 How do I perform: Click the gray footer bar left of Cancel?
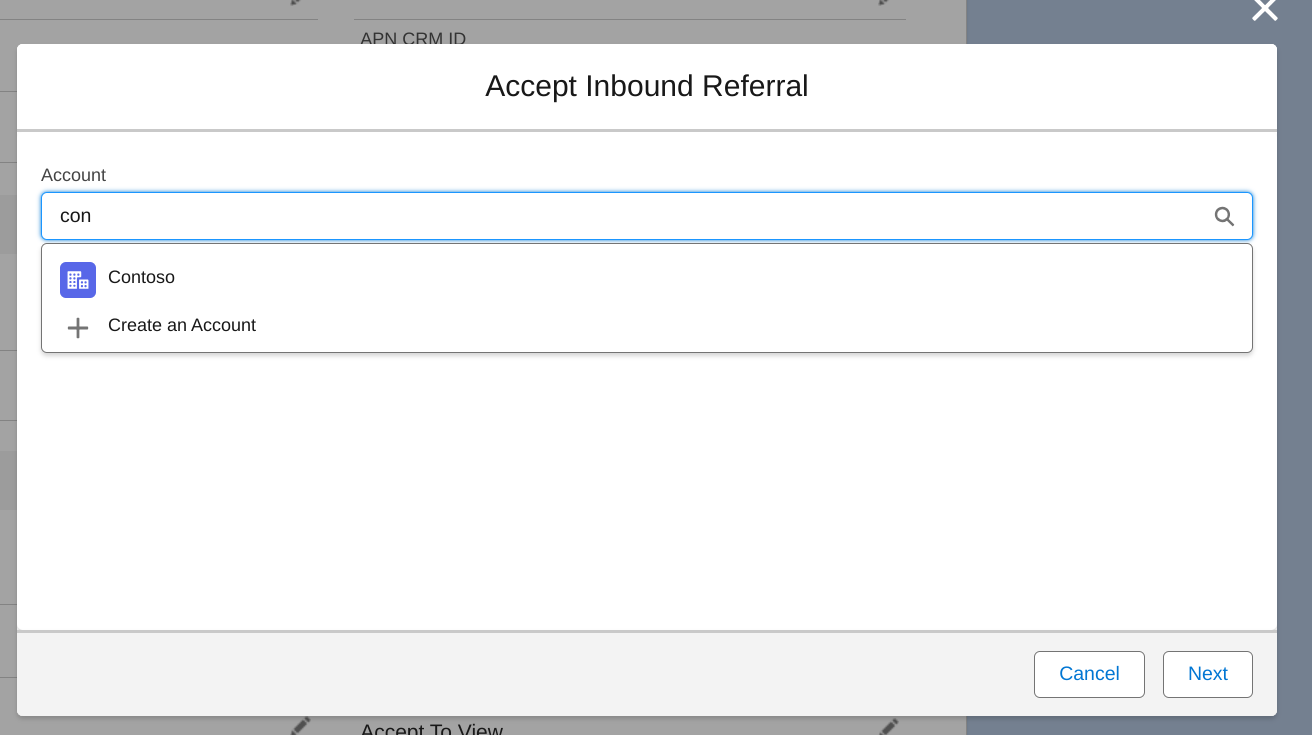[x=500, y=674]
